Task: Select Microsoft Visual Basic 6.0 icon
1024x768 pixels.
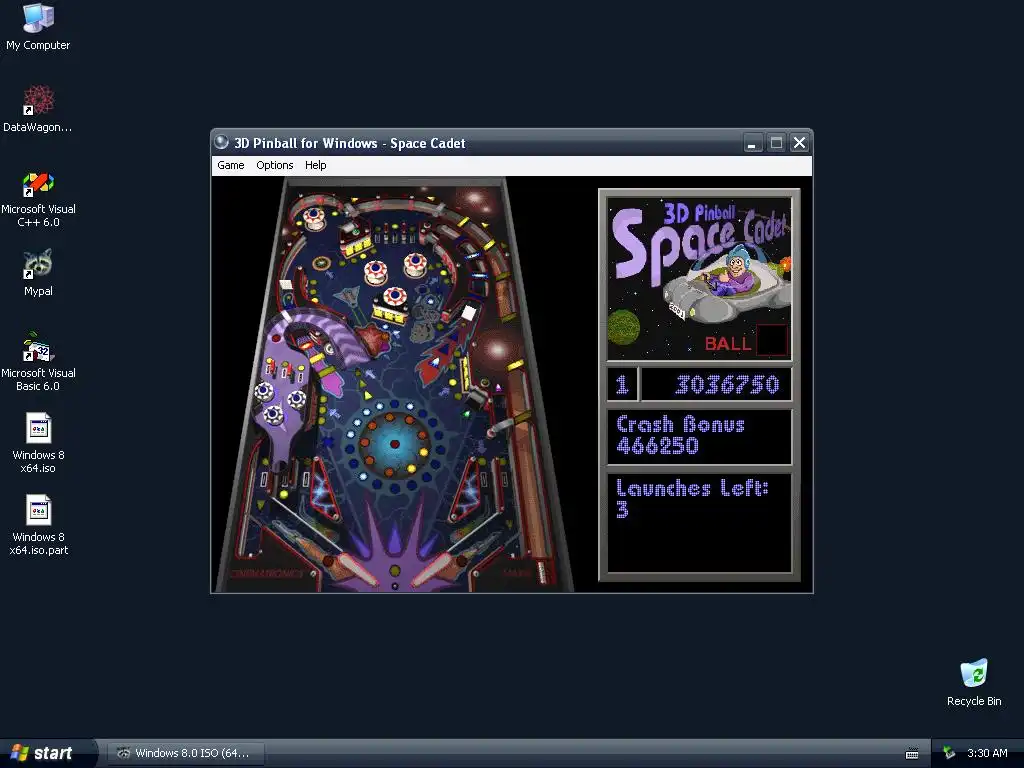Action: pos(38,362)
